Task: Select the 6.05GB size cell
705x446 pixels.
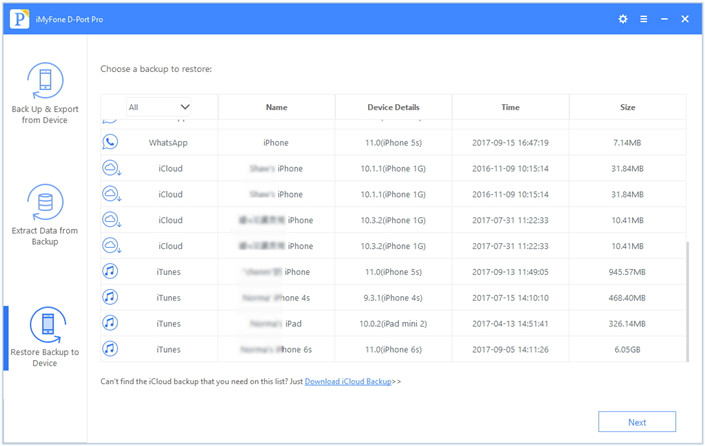Action: click(627, 349)
